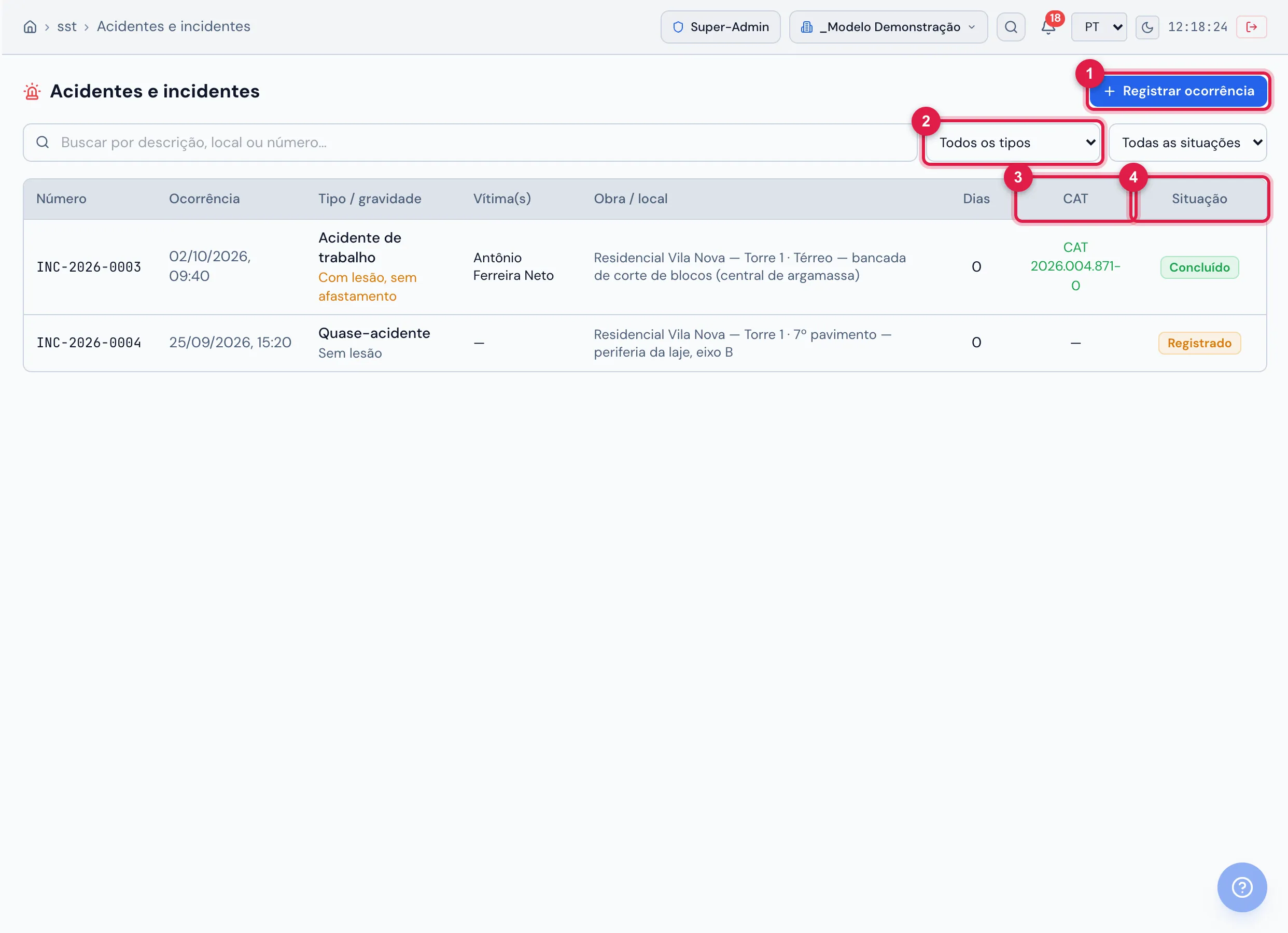The image size is (1288, 933).
Task: Go to home via house icon
Action: pos(30,26)
